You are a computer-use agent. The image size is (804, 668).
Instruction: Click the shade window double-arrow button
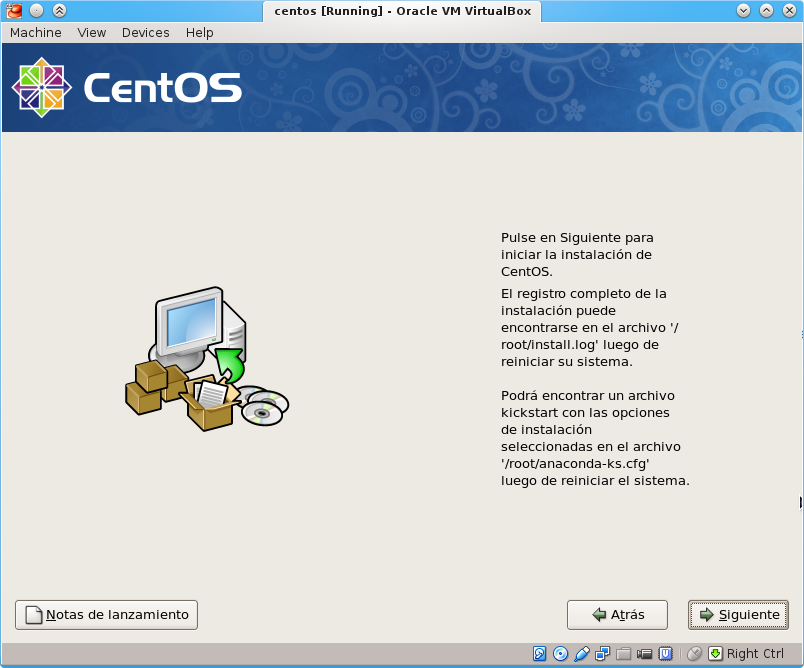click(59, 10)
